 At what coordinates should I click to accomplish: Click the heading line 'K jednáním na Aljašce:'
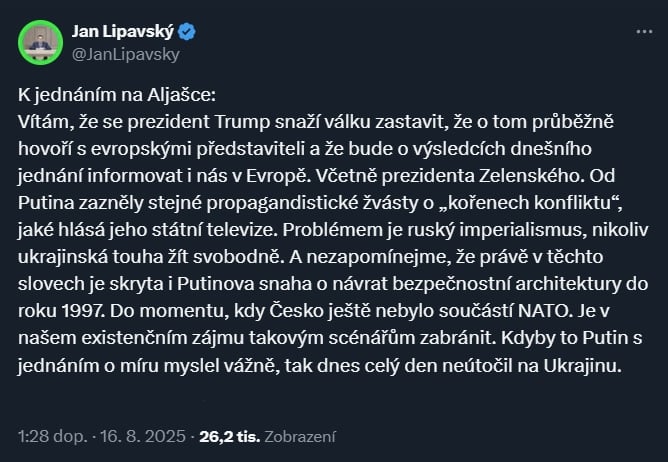click(117, 95)
